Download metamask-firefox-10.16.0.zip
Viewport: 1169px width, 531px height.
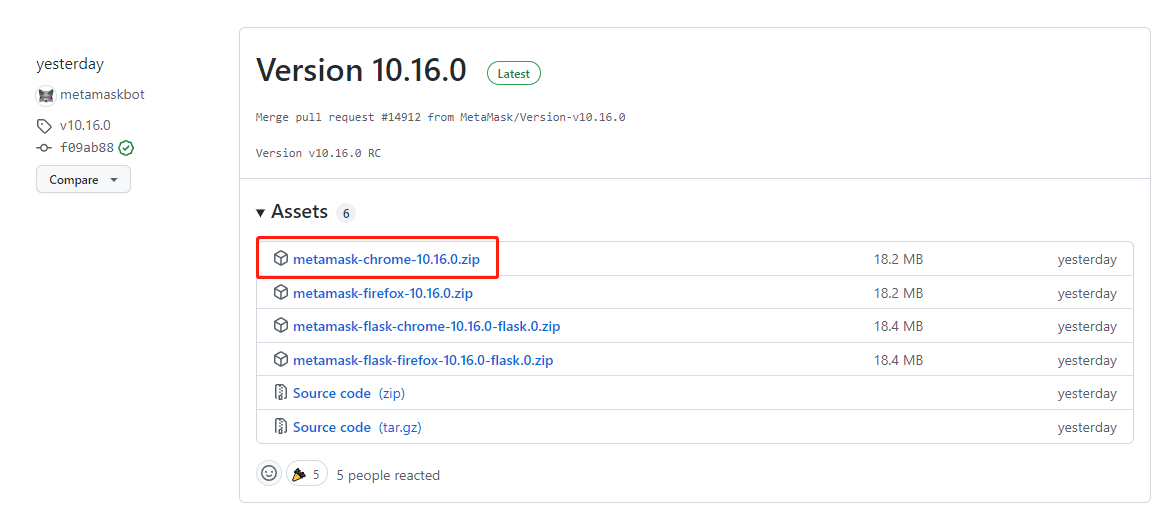[x=382, y=293]
